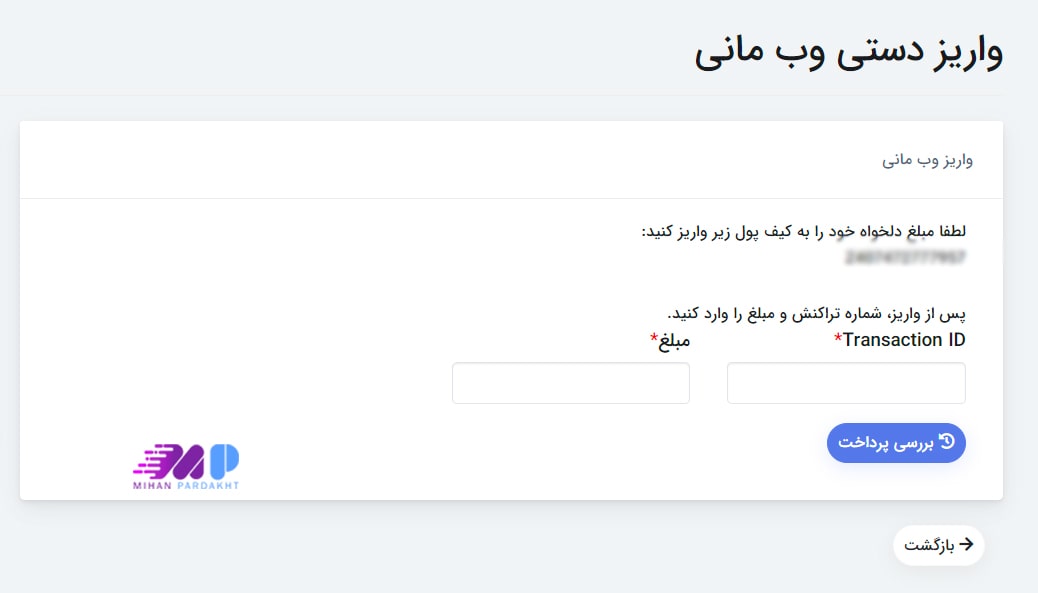Click the بازگشت button to go back

pyautogui.click(x=937, y=545)
